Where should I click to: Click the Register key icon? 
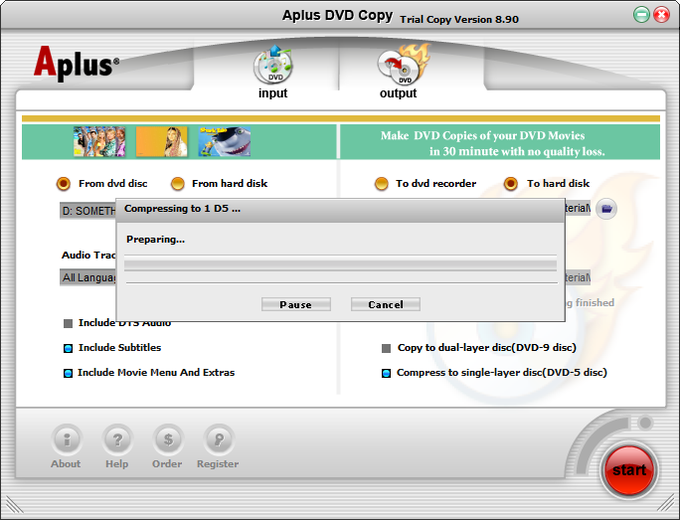219,439
